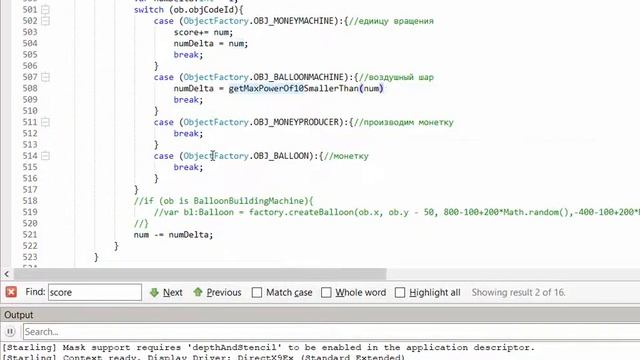This screenshot has width=640, height=360.
Task: Click 'OBJ_MONEYPRODUCER' in line 511
Action: click(x=296, y=122)
